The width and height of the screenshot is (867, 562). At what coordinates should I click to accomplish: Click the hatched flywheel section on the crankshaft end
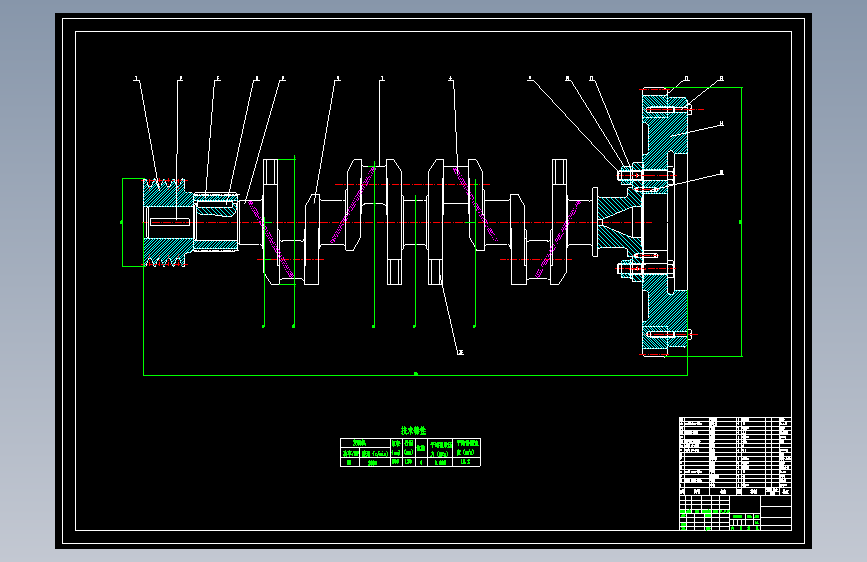665,222
